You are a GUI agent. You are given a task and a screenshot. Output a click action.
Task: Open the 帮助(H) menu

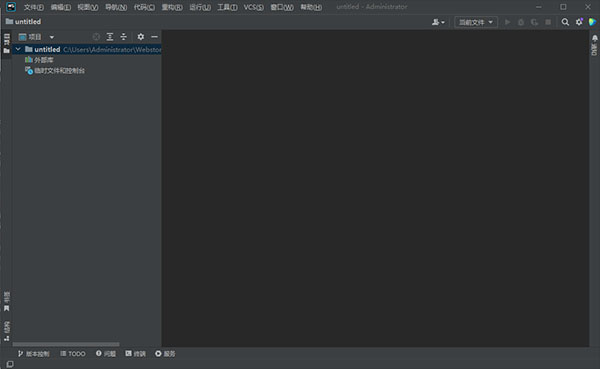tap(311, 7)
